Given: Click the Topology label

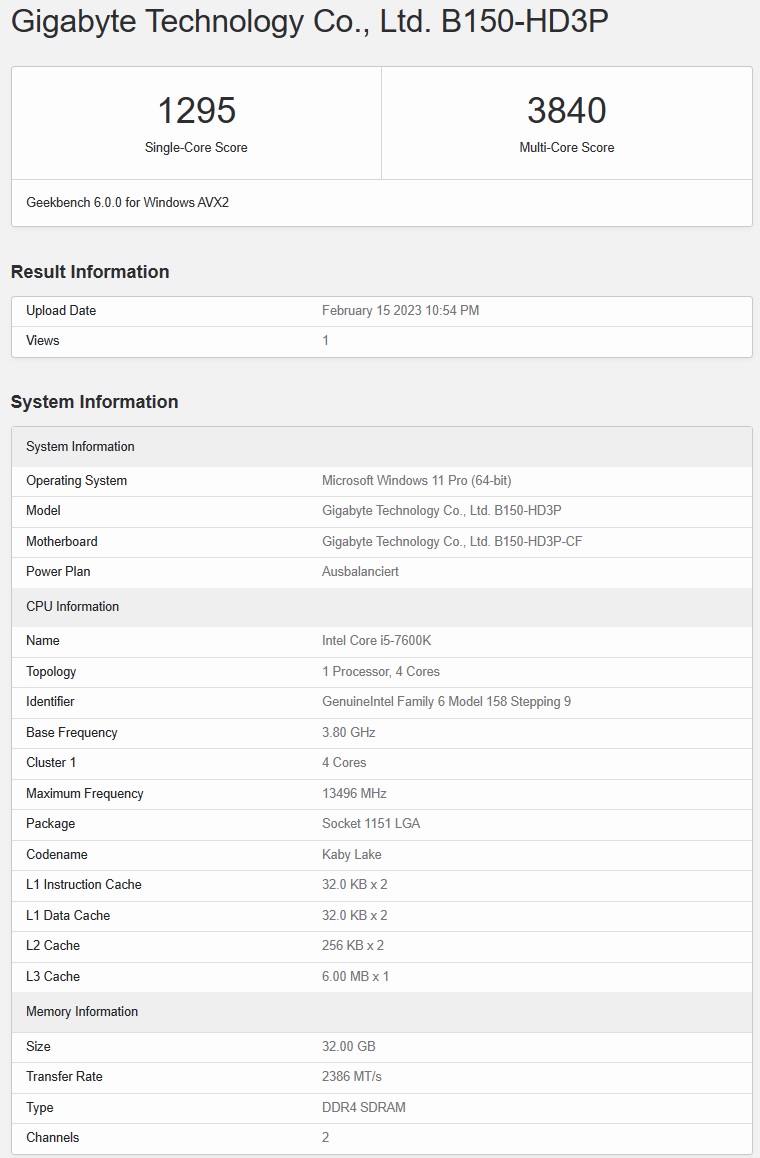Looking at the screenshot, I should pyautogui.click(x=51, y=672).
